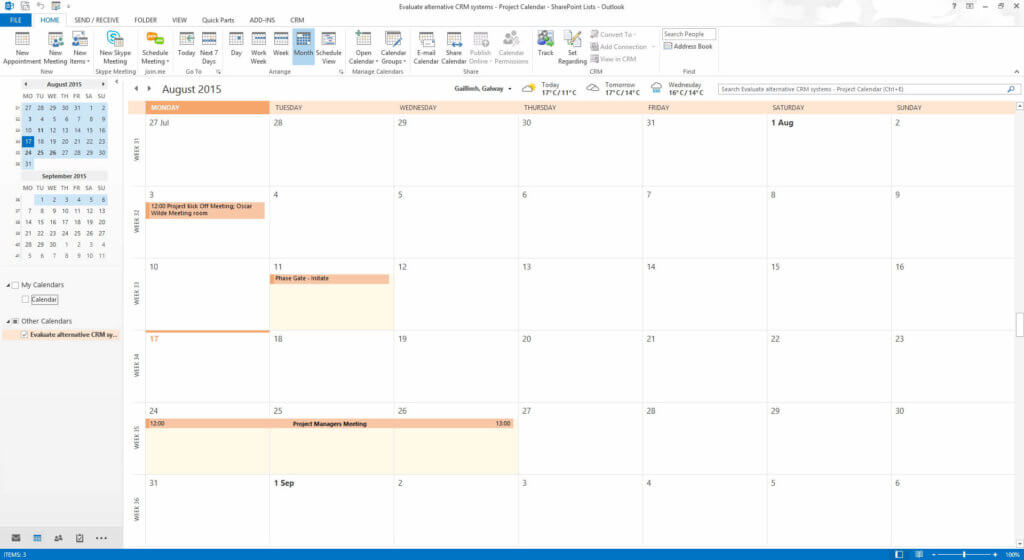Open Mail from the navigation bar

(13, 538)
